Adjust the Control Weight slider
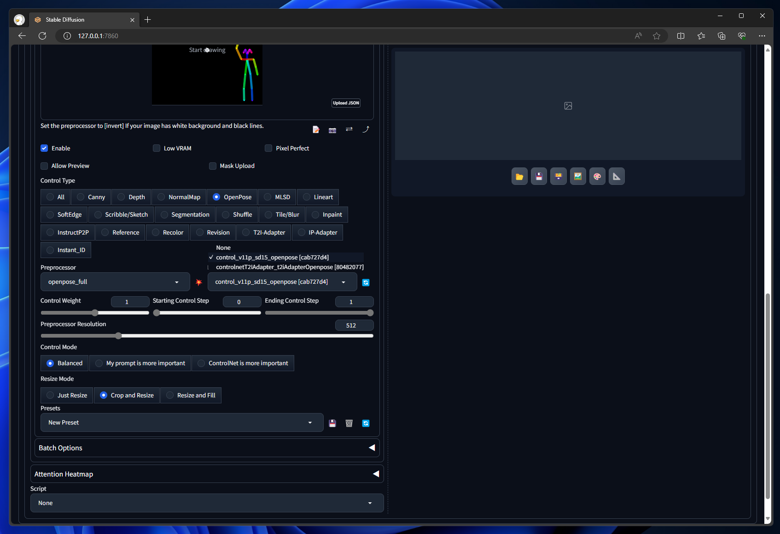The height and width of the screenshot is (534, 780). [95, 313]
